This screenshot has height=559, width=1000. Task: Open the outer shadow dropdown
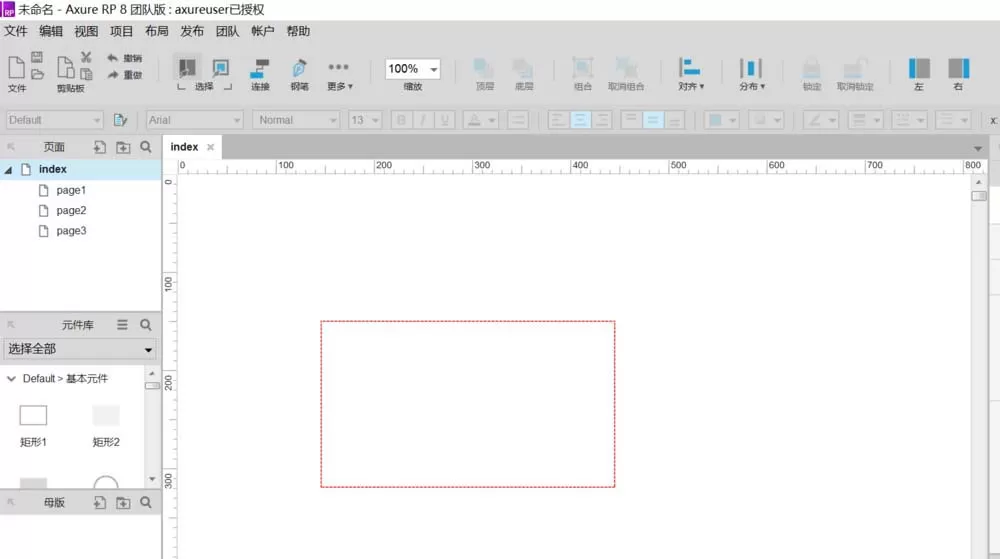[766, 120]
